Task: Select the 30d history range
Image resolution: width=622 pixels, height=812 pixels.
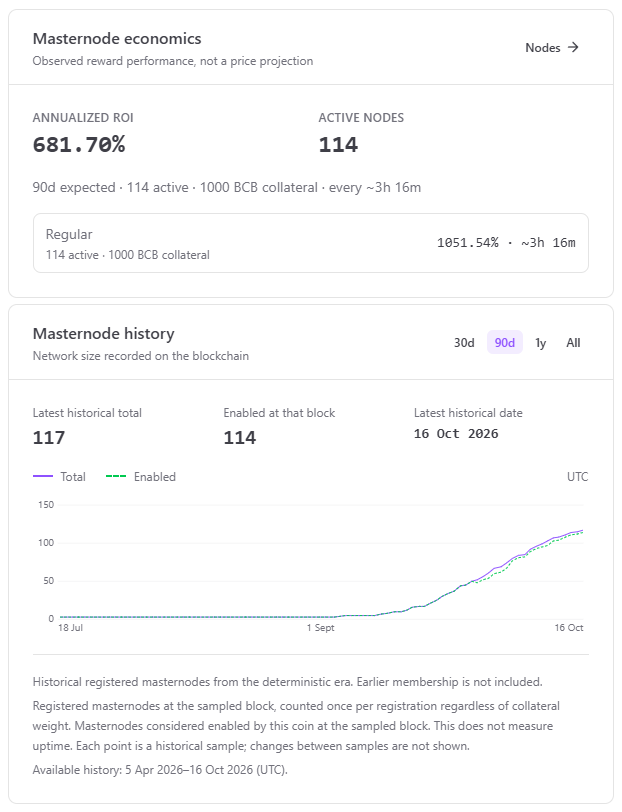Action: coord(464,343)
